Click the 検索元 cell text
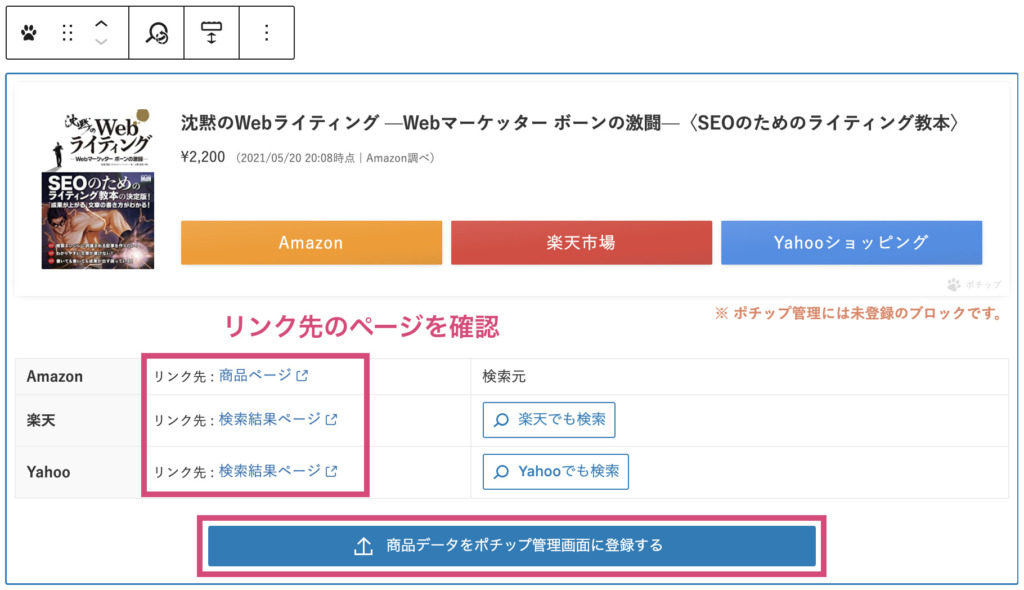Image resolution: width=1024 pixels, height=590 pixels. (504, 376)
